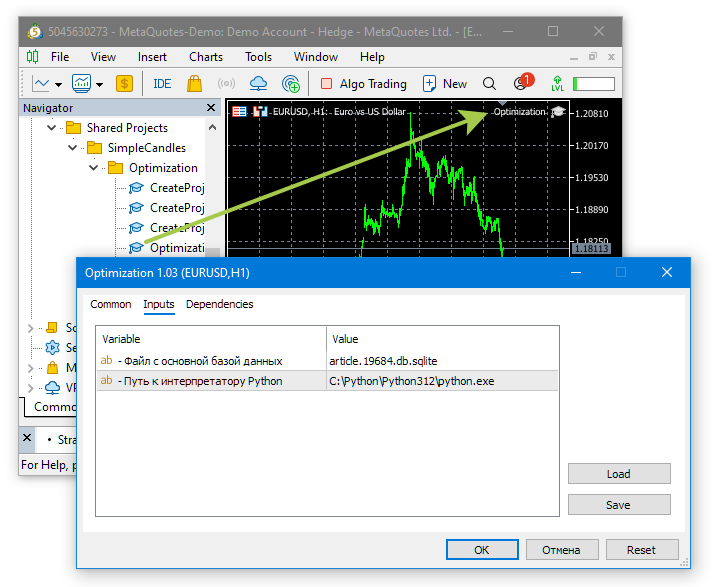Toggle Algo Trading on
715x587 pixels.
click(x=363, y=84)
